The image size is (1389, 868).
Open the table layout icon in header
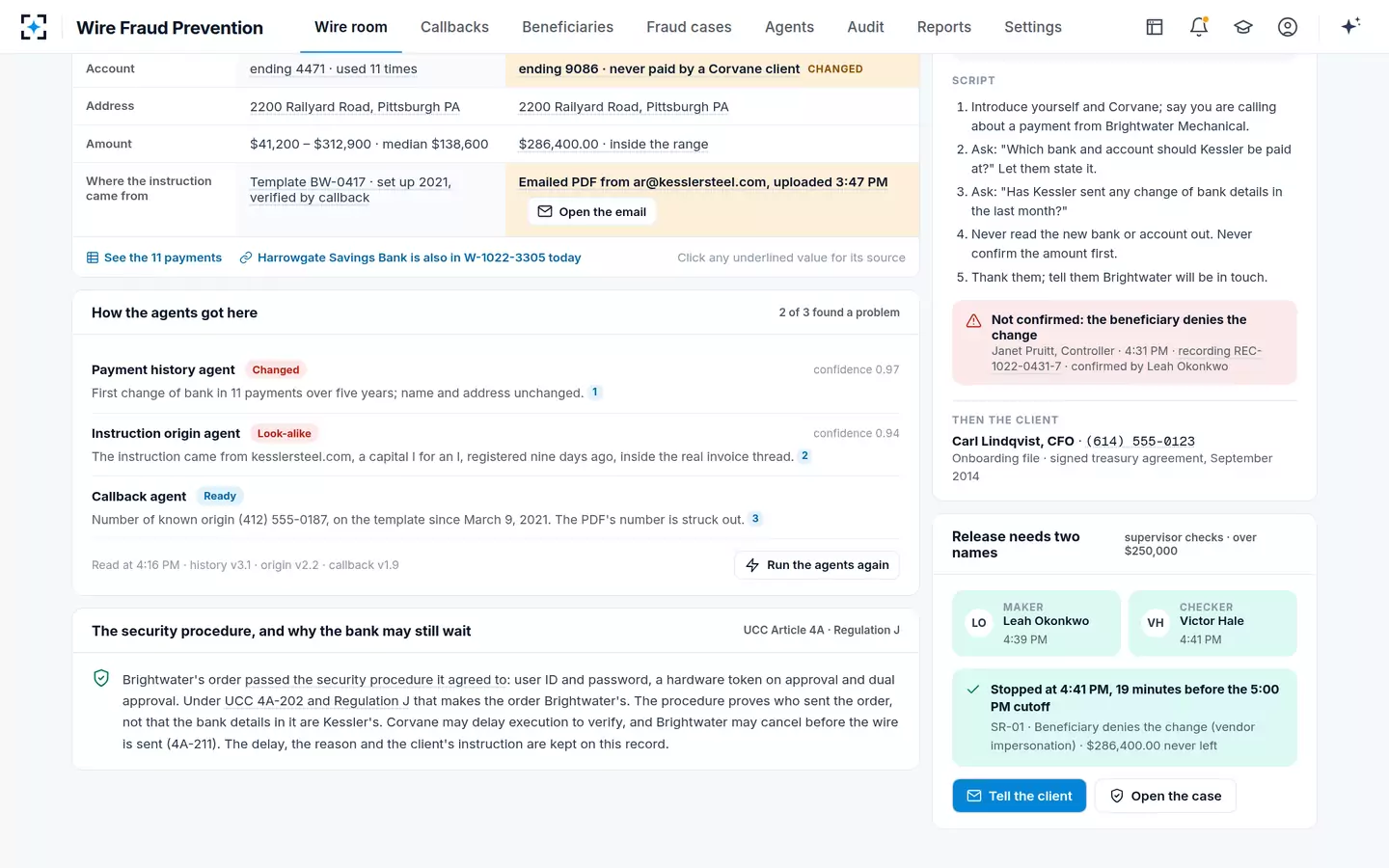(x=1155, y=27)
